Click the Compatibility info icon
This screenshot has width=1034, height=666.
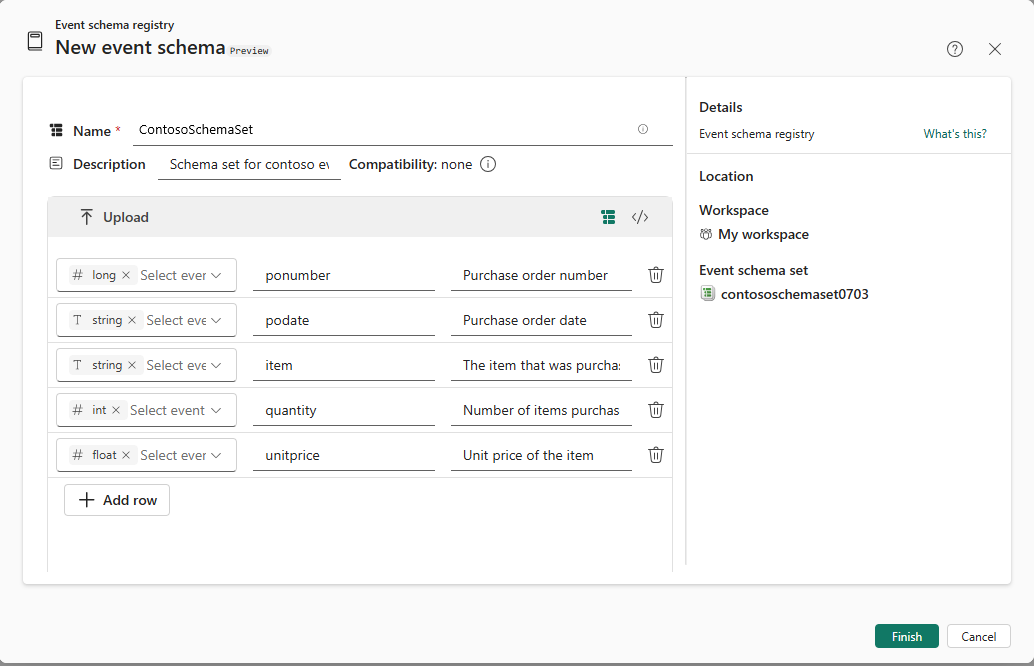[488, 165]
